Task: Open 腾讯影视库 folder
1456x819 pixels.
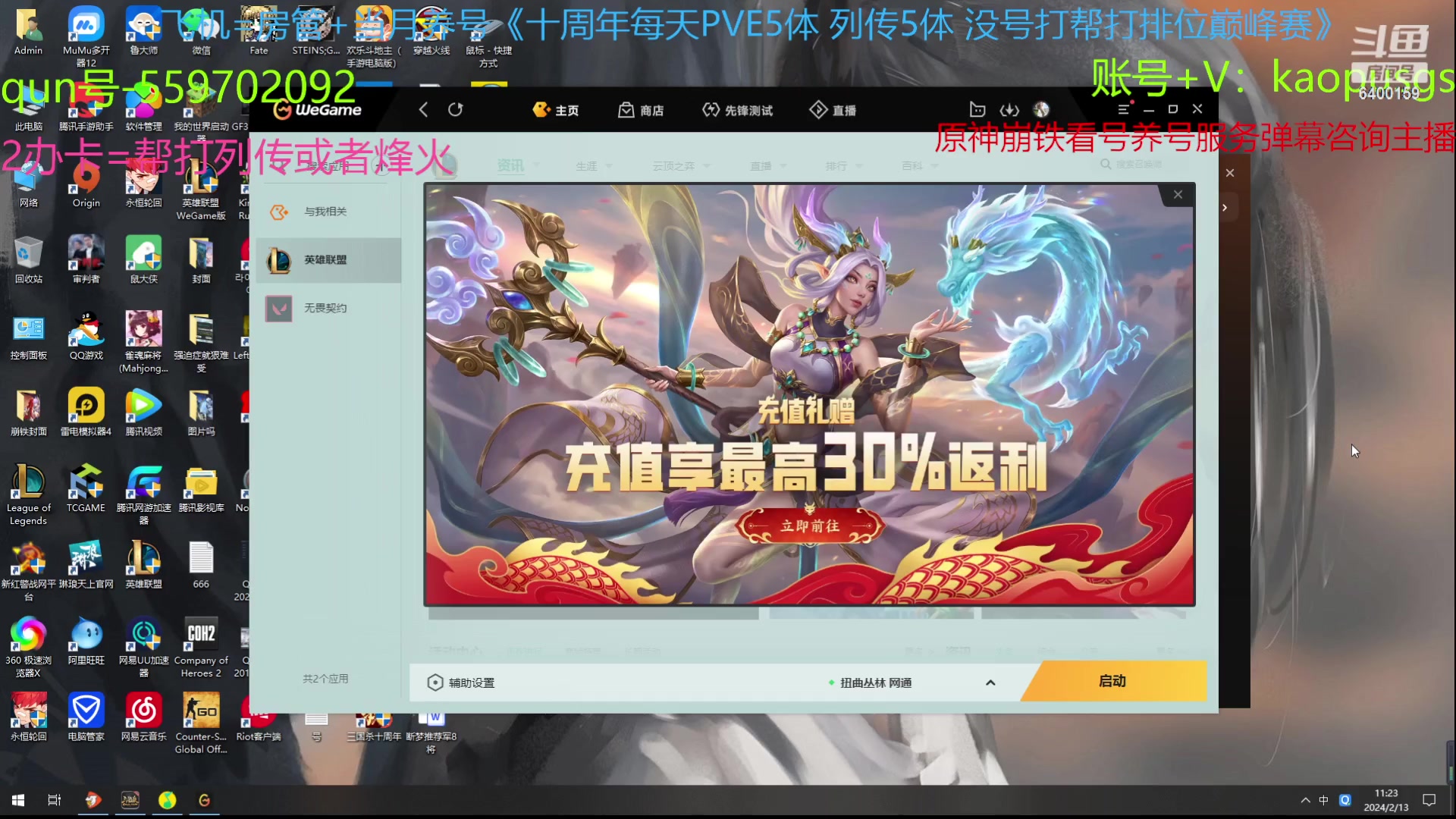Action: pyautogui.click(x=201, y=489)
